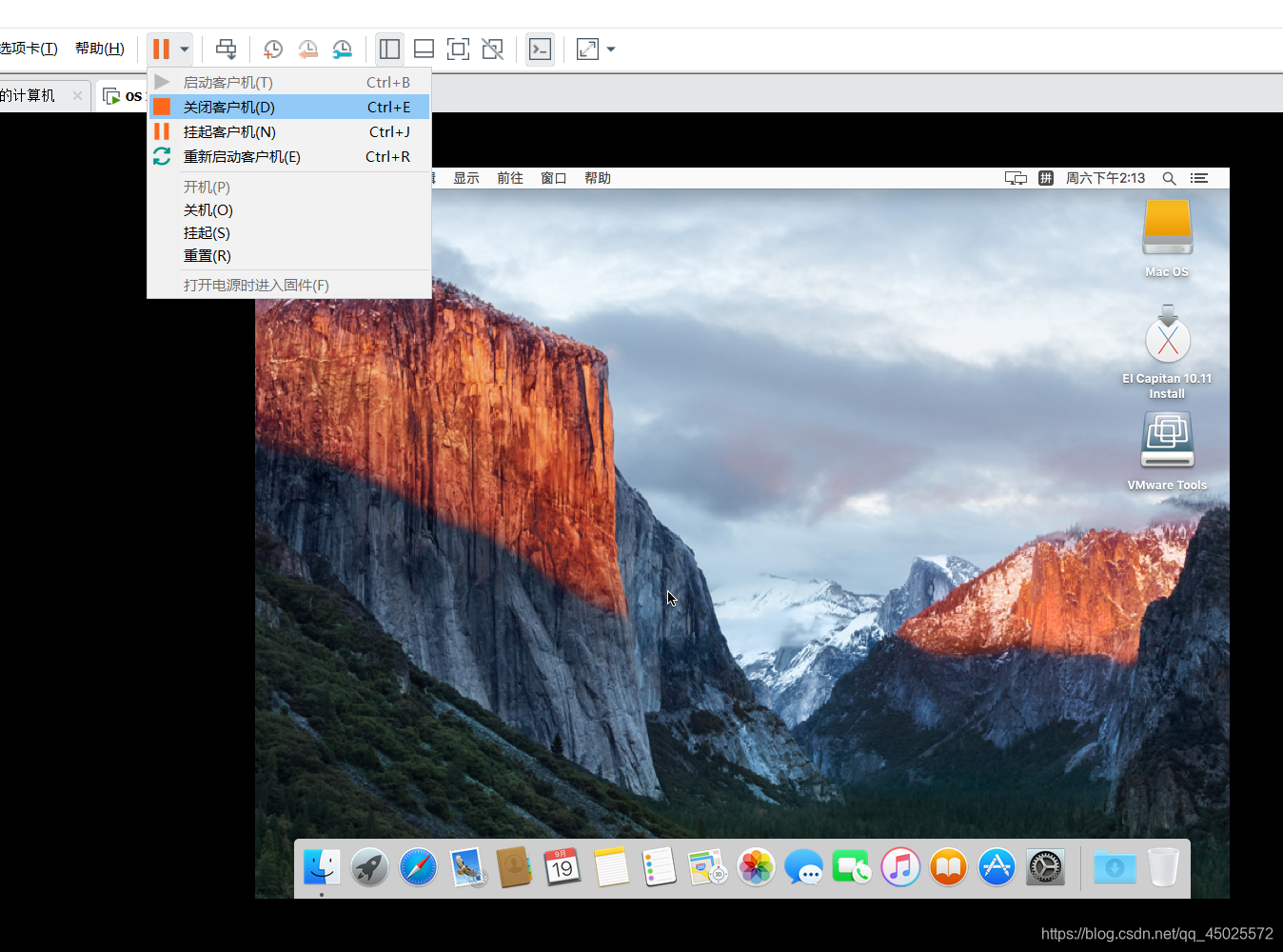Open Maps icon in the dock
Viewport: 1283px width, 952px height.
tap(707, 867)
